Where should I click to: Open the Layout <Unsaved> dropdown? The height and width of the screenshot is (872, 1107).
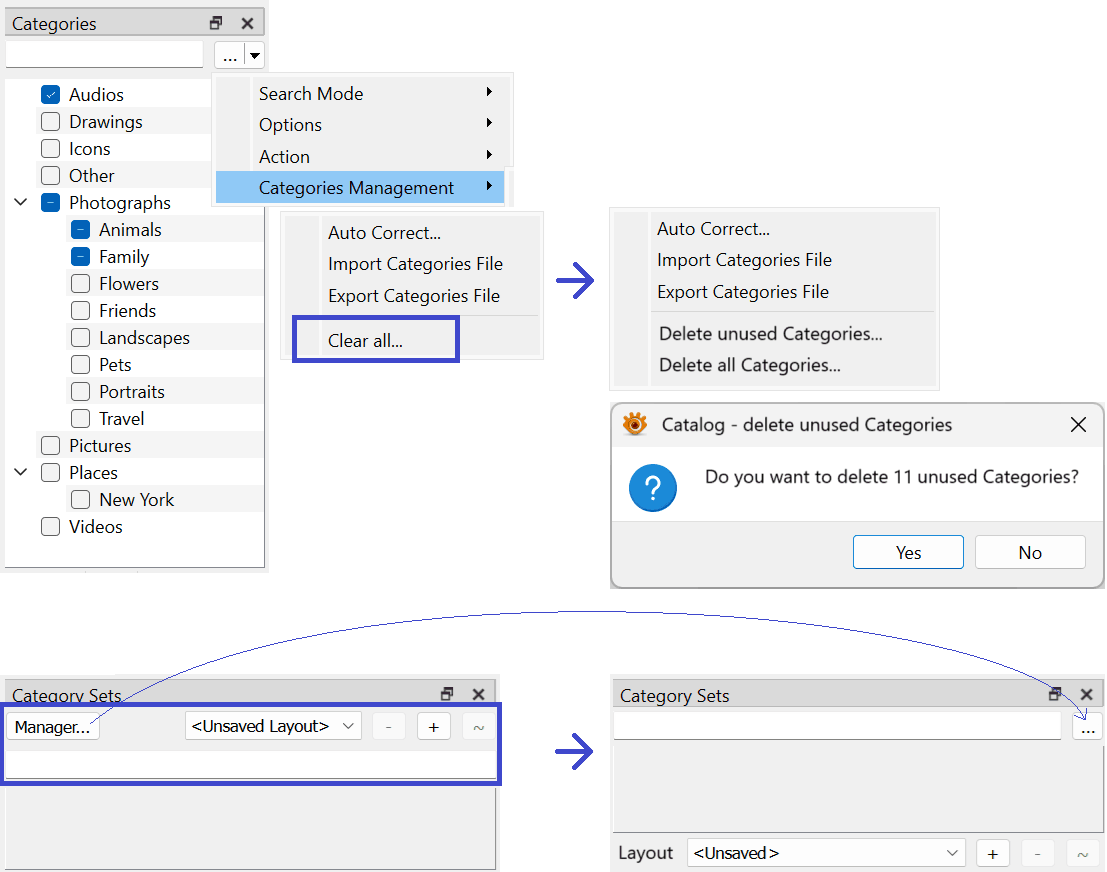click(x=826, y=853)
